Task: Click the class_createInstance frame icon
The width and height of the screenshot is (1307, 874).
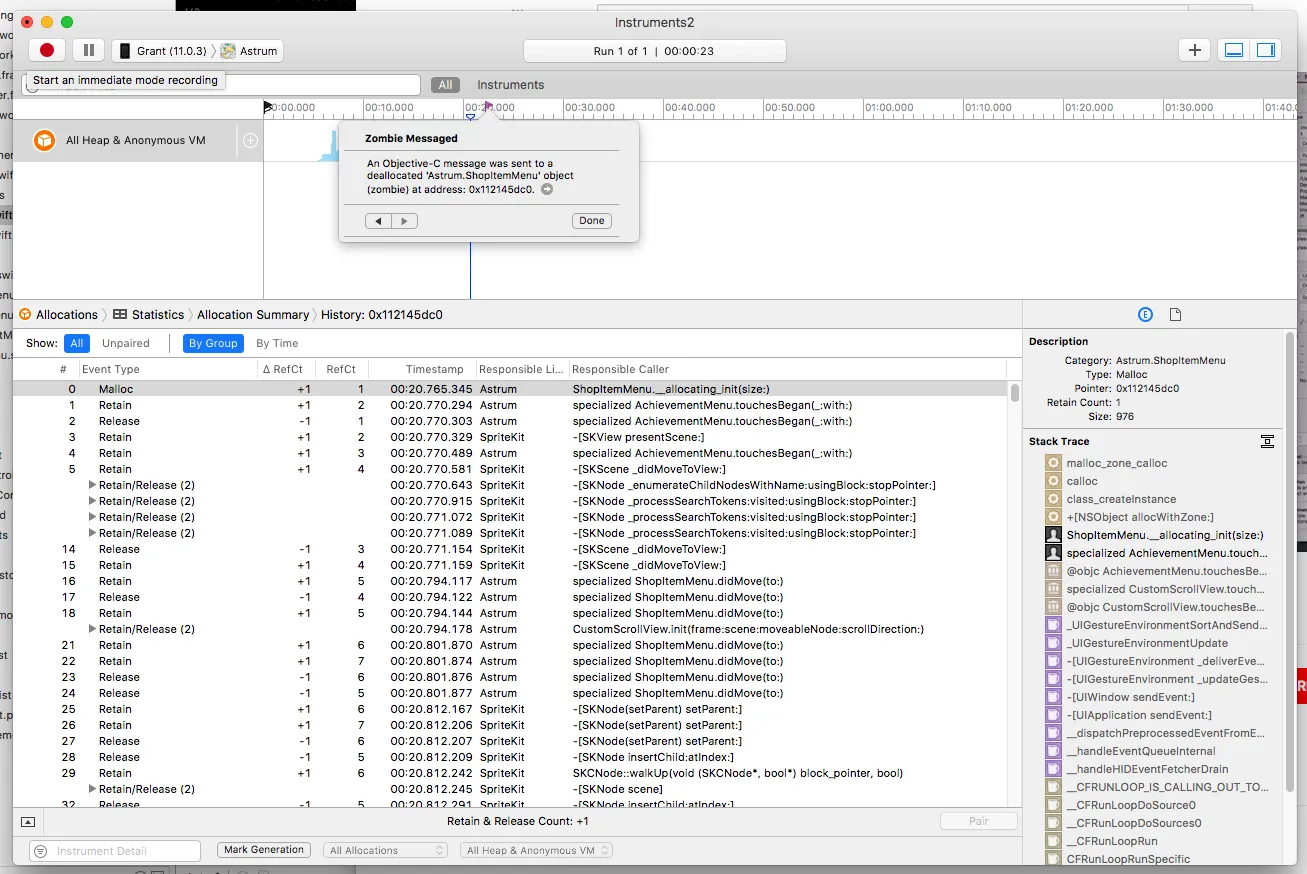Action: click(1052, 499)
